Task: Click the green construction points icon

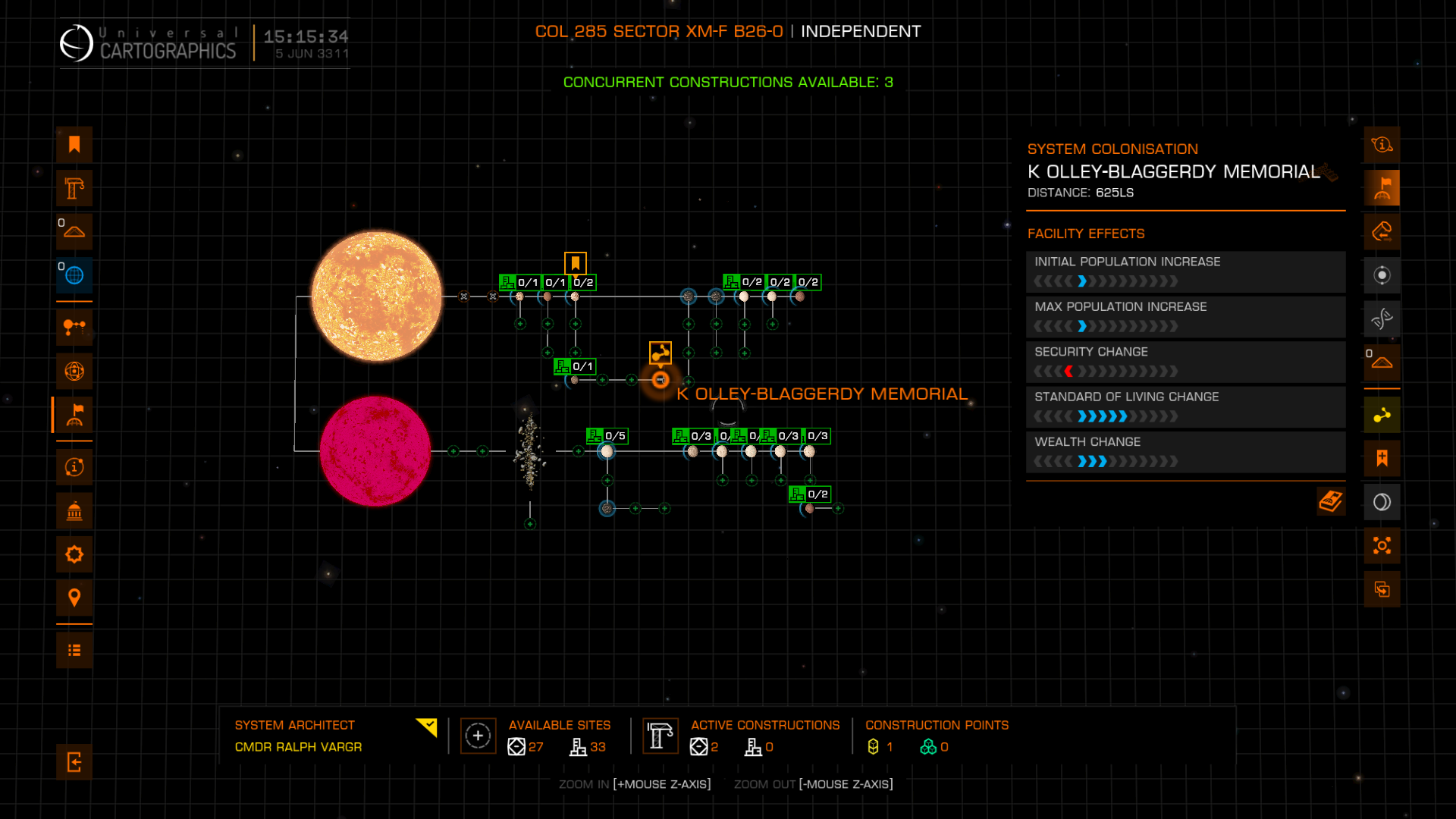Action: coord(928,747)
